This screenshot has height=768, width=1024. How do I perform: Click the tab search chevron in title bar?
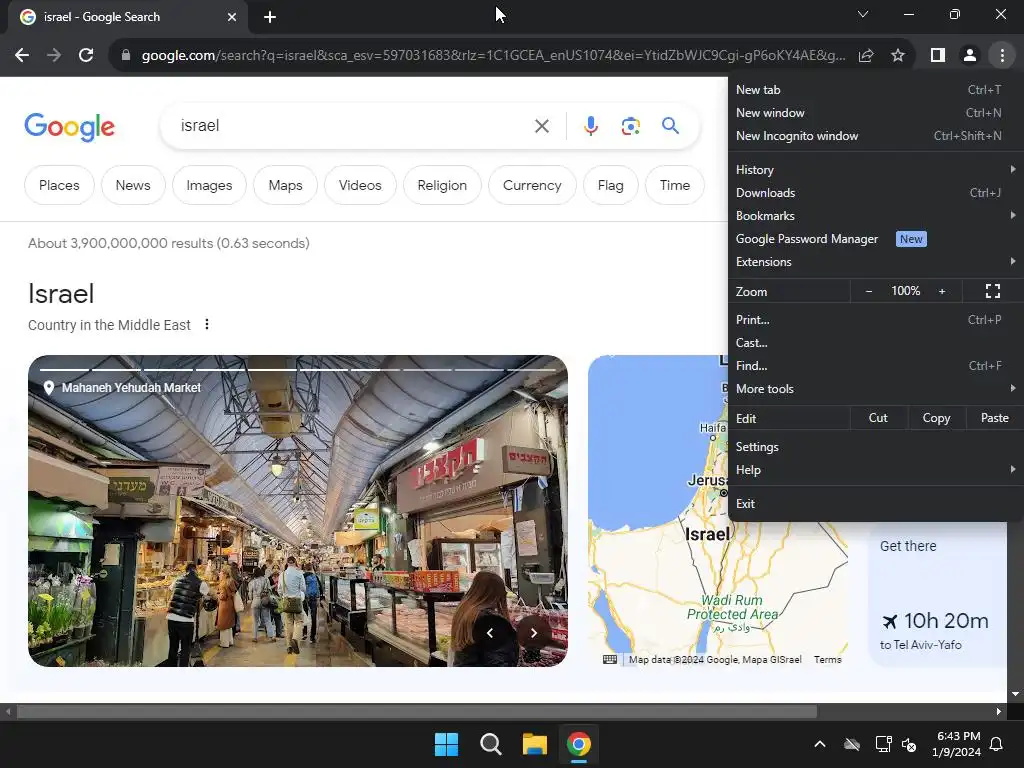(x=863, y=14)
